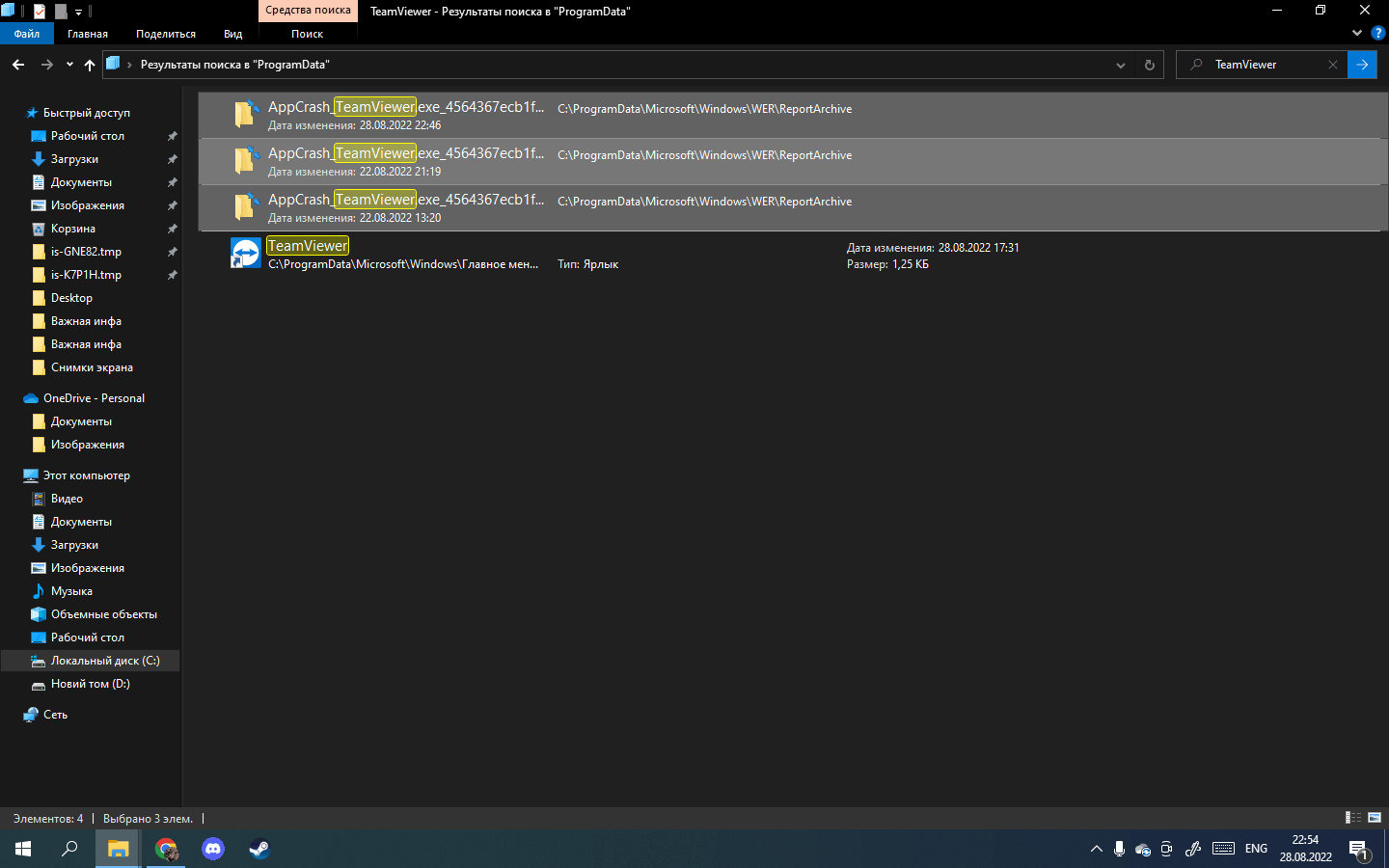Refresh the search results
Viewport: 1389px width, 868px height.
[1149, 65]
